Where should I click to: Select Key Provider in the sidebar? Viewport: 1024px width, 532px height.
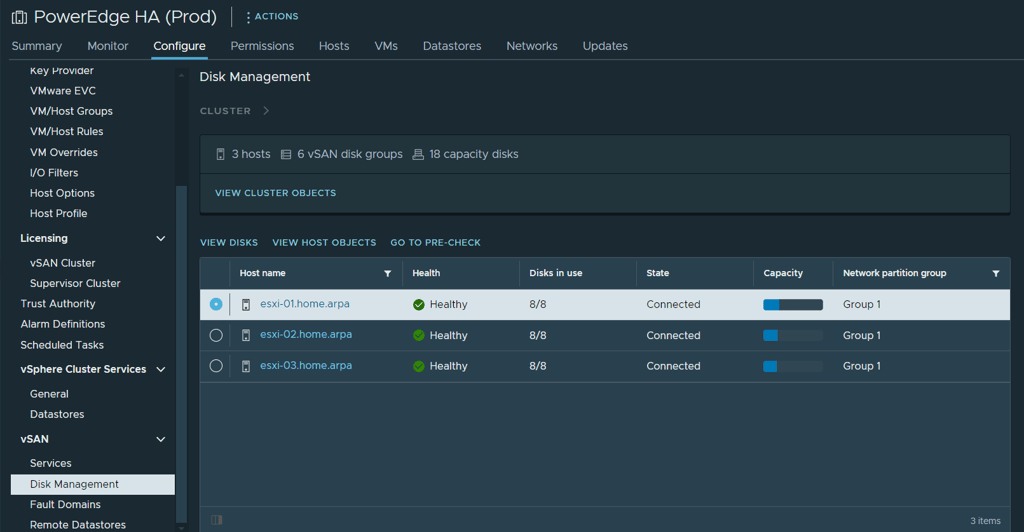61,70
